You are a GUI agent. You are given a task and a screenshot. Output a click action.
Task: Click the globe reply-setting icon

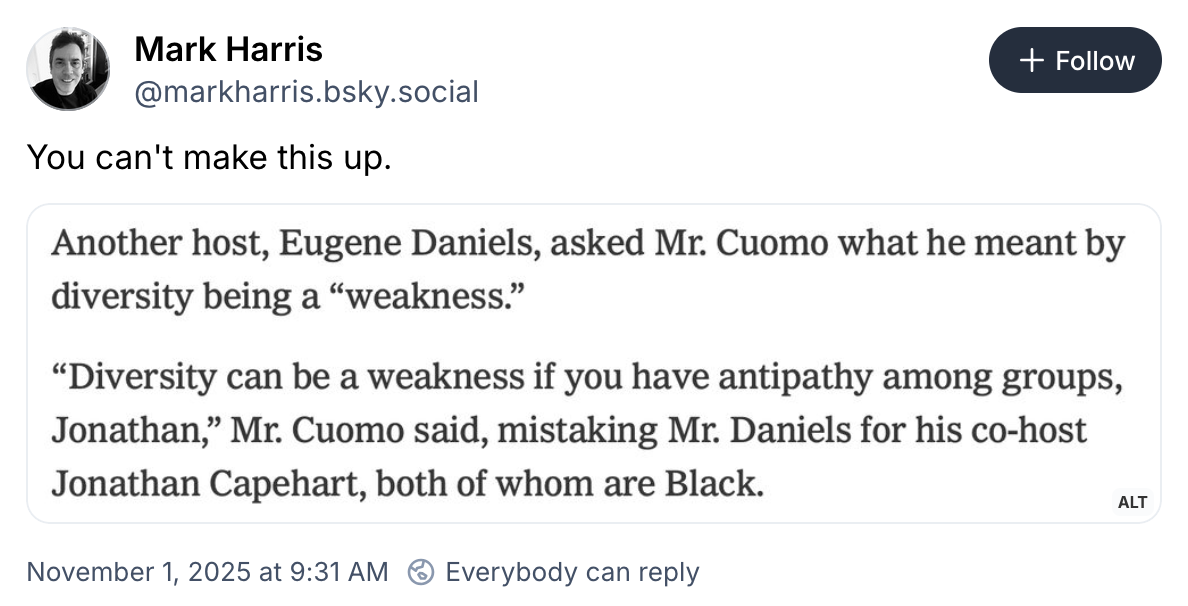point(421,572)
